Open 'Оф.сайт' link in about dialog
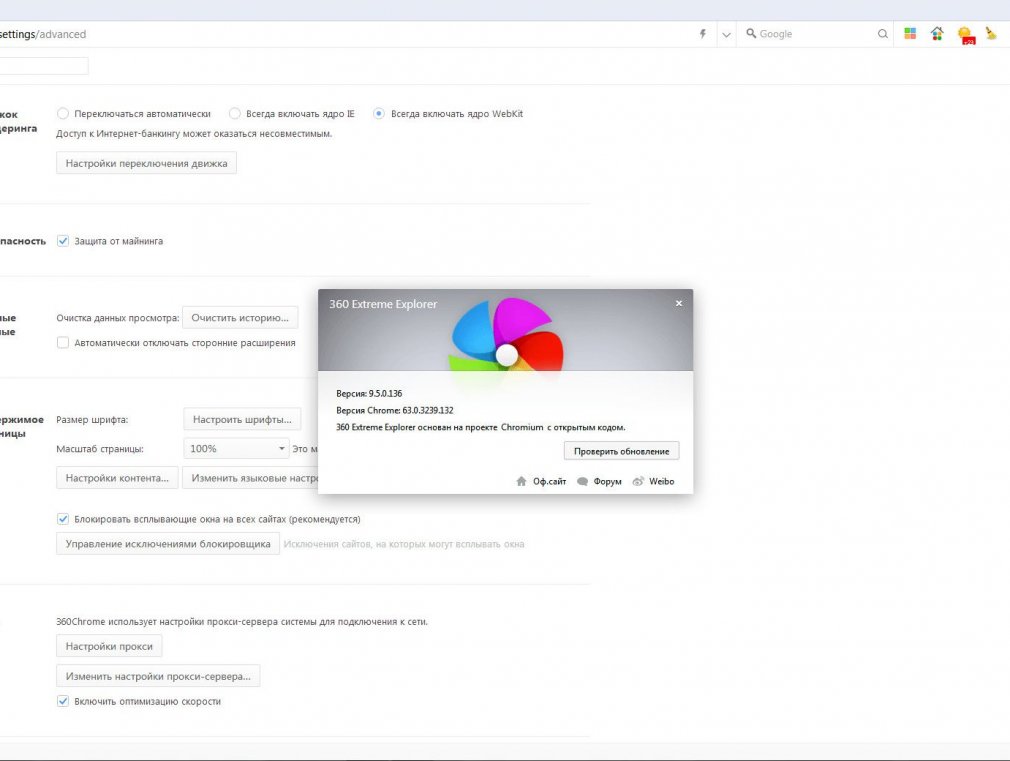The image size is (1010, 761). (549, 481)
